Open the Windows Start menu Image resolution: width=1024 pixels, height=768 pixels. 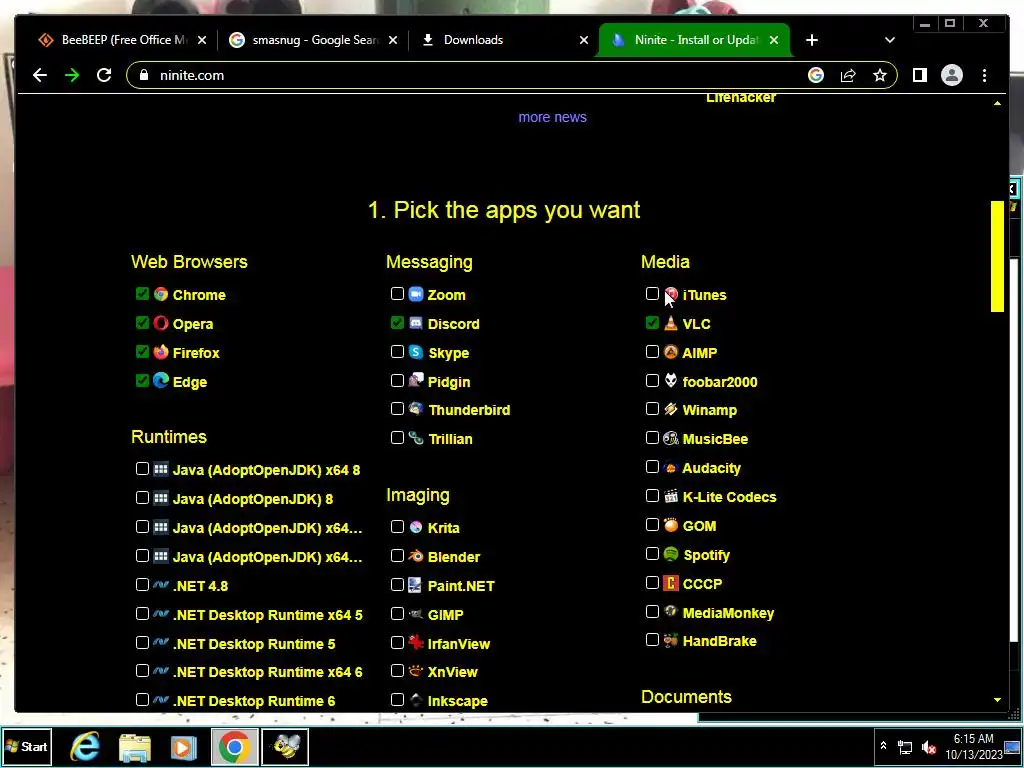[27, 746]
